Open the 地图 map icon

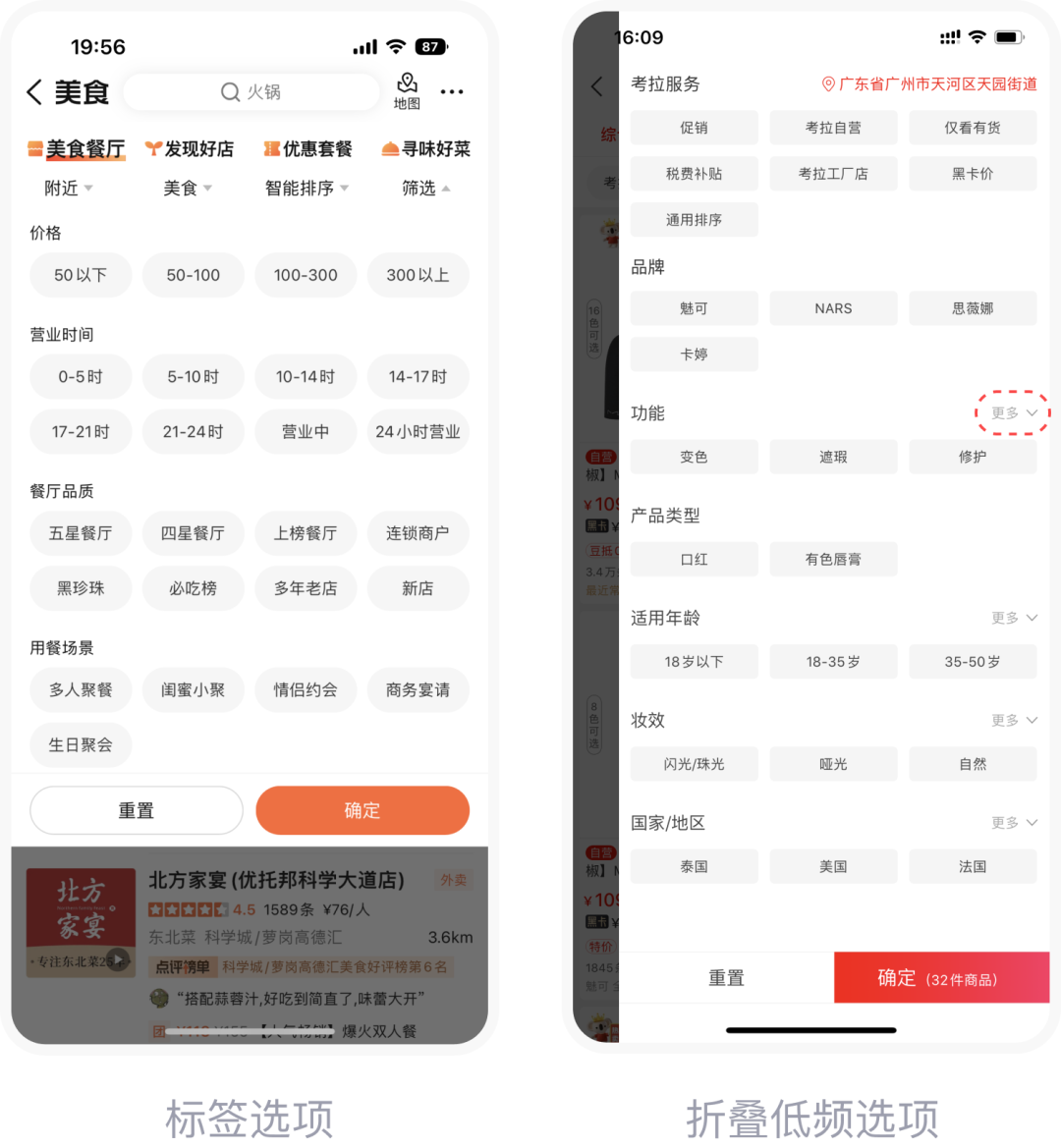pos(407,91)
